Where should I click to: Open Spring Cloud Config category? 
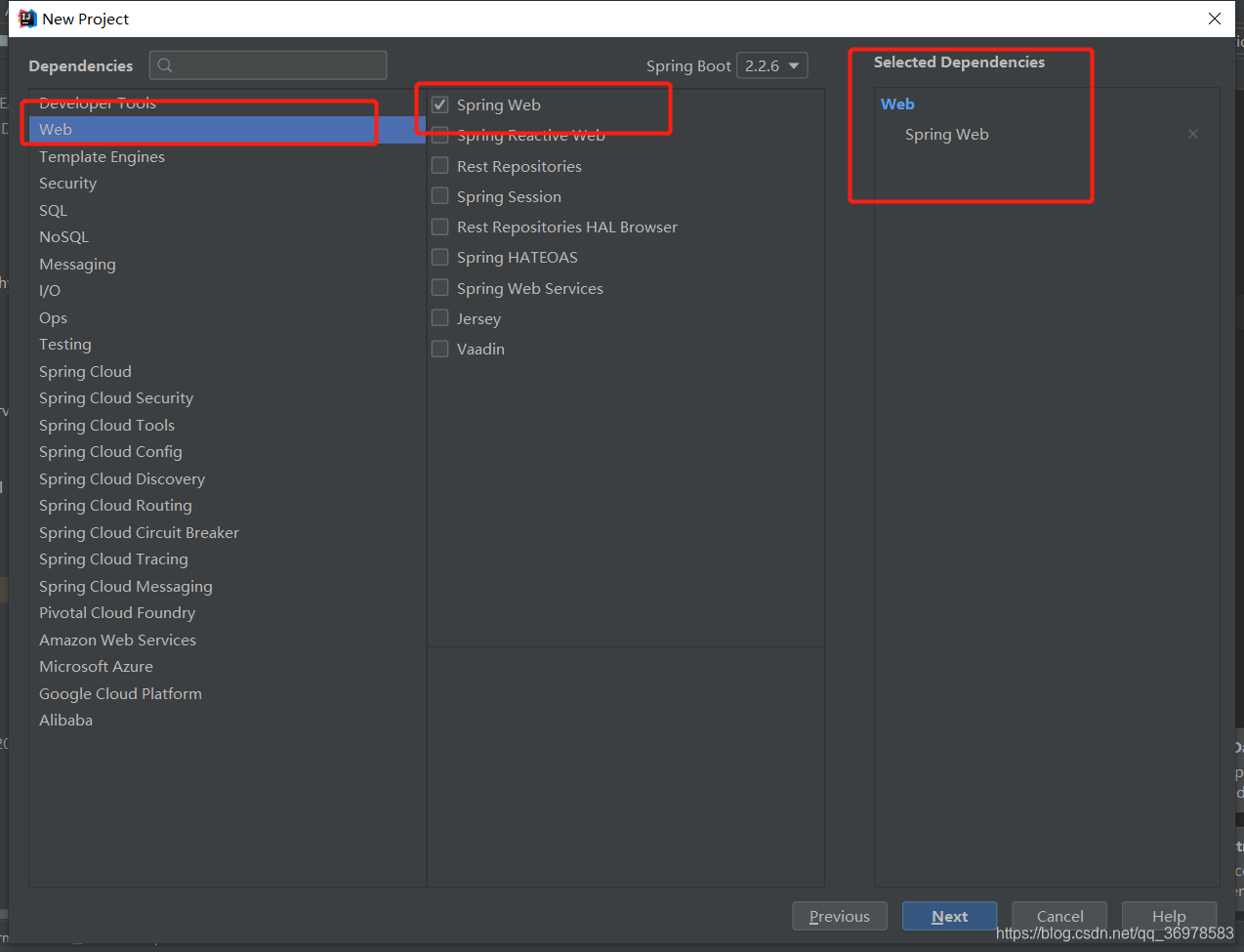(x=228, y=452)
